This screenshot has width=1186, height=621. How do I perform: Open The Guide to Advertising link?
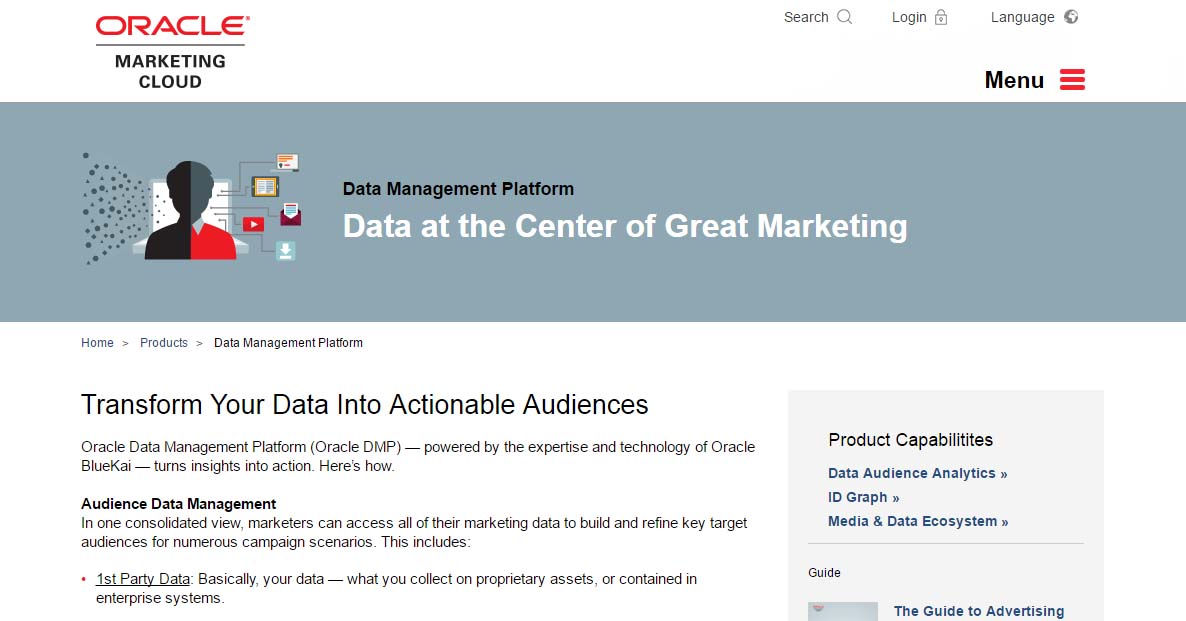(978, 611)
